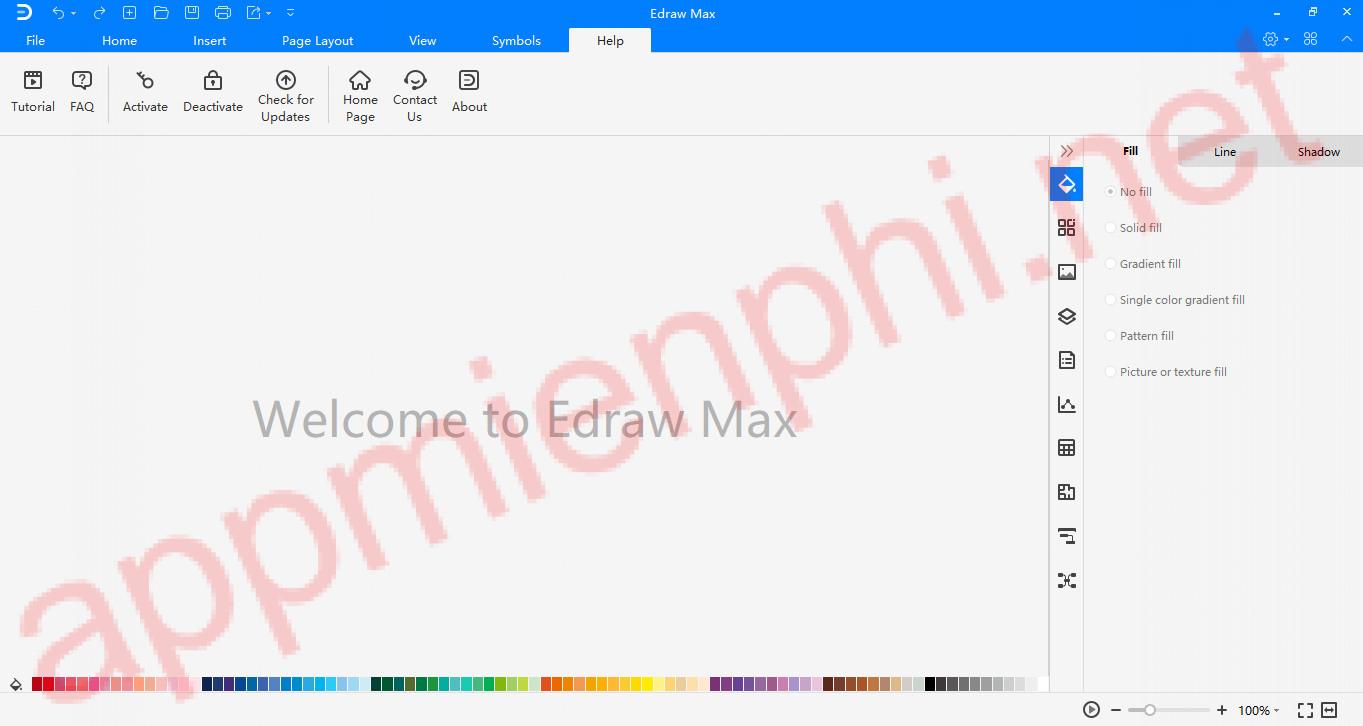Open the Mind map sidebar icon

click(x=1066, y=580)
